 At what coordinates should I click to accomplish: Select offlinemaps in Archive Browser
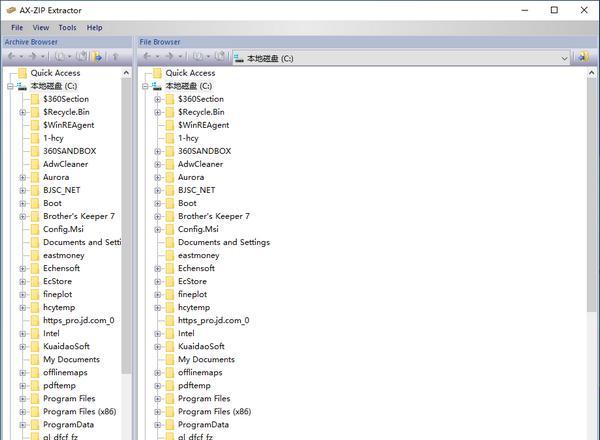65,373
